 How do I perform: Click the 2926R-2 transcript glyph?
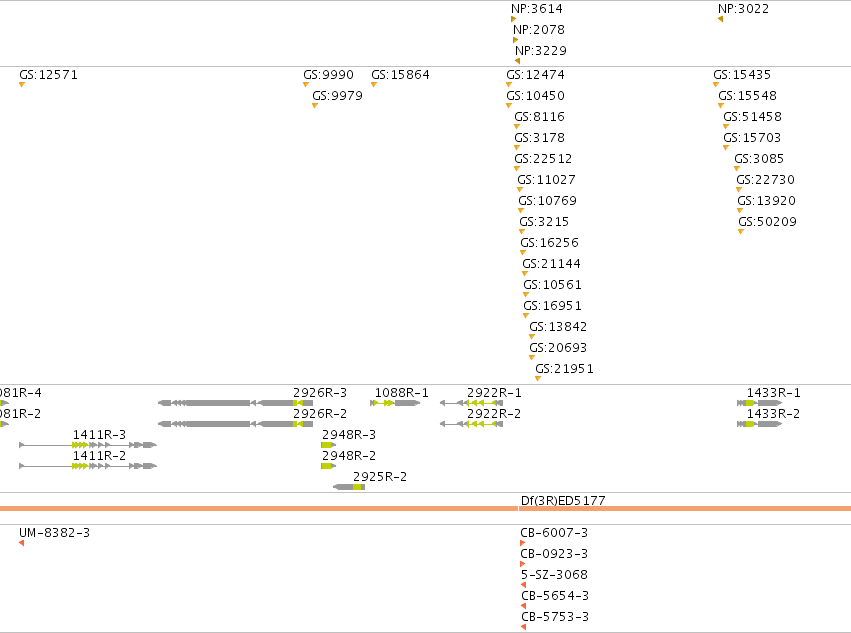[236, 424]
